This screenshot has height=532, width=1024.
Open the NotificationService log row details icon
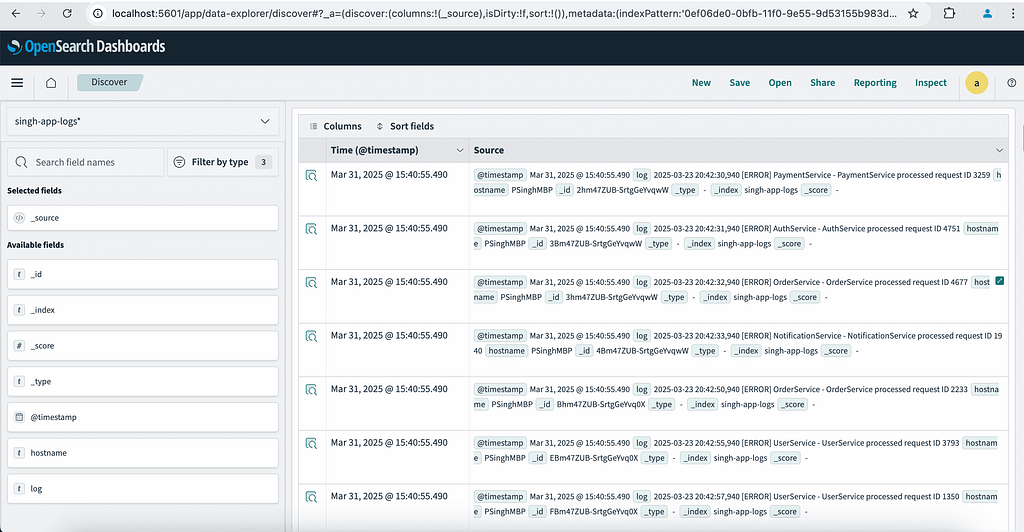tap(312, 336)
